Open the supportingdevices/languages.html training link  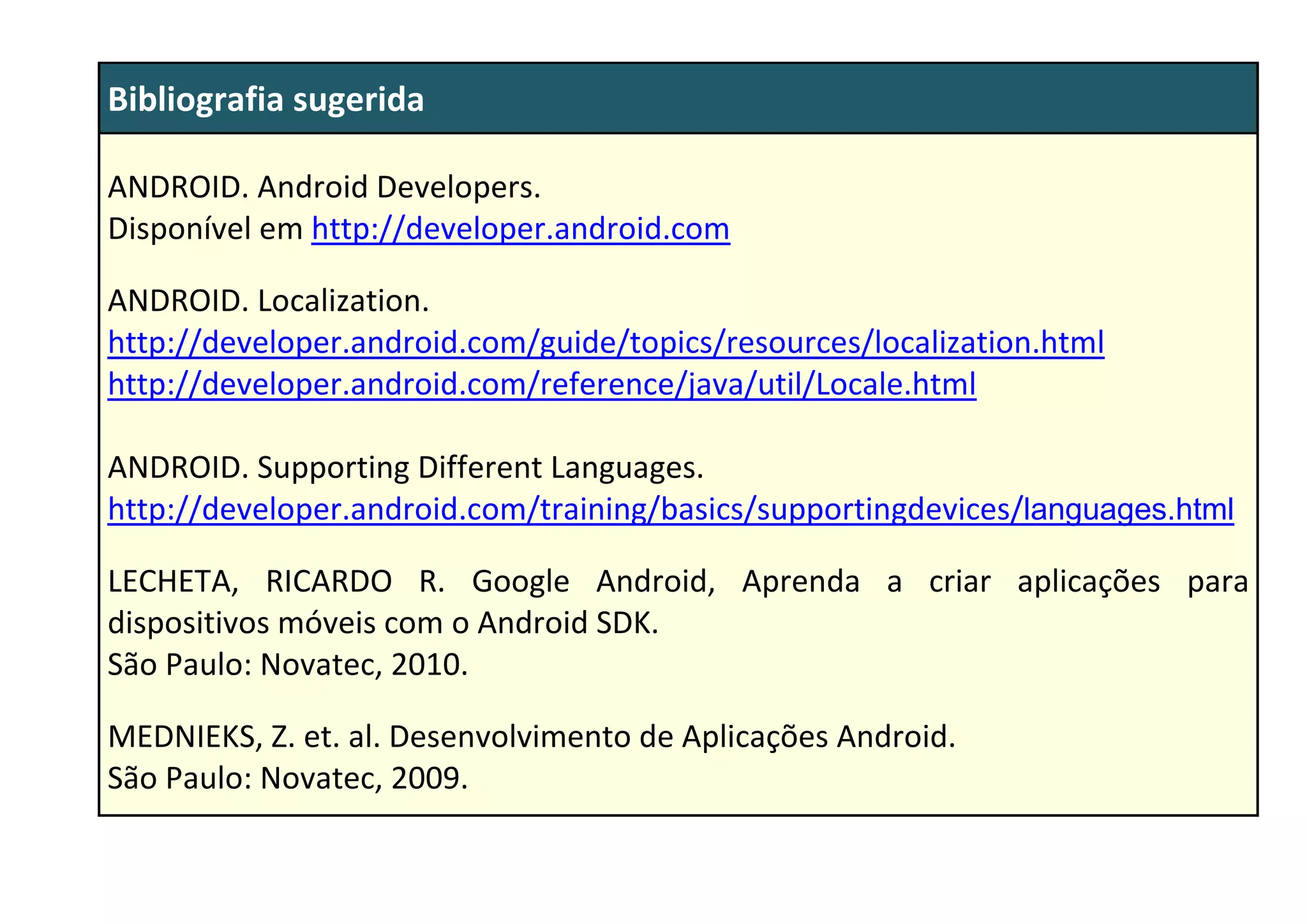pyautogui.click(x=671, y=510)
